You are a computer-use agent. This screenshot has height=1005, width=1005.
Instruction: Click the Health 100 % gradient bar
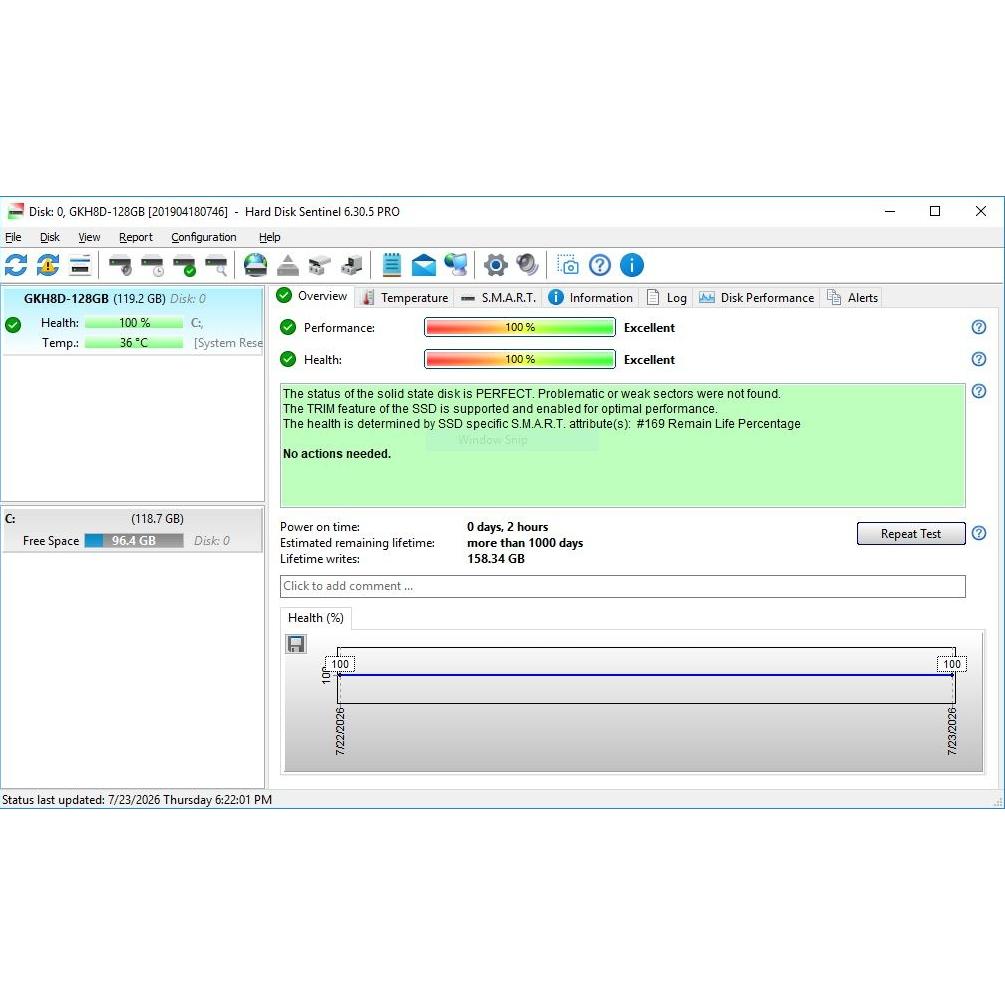point(520,360)
